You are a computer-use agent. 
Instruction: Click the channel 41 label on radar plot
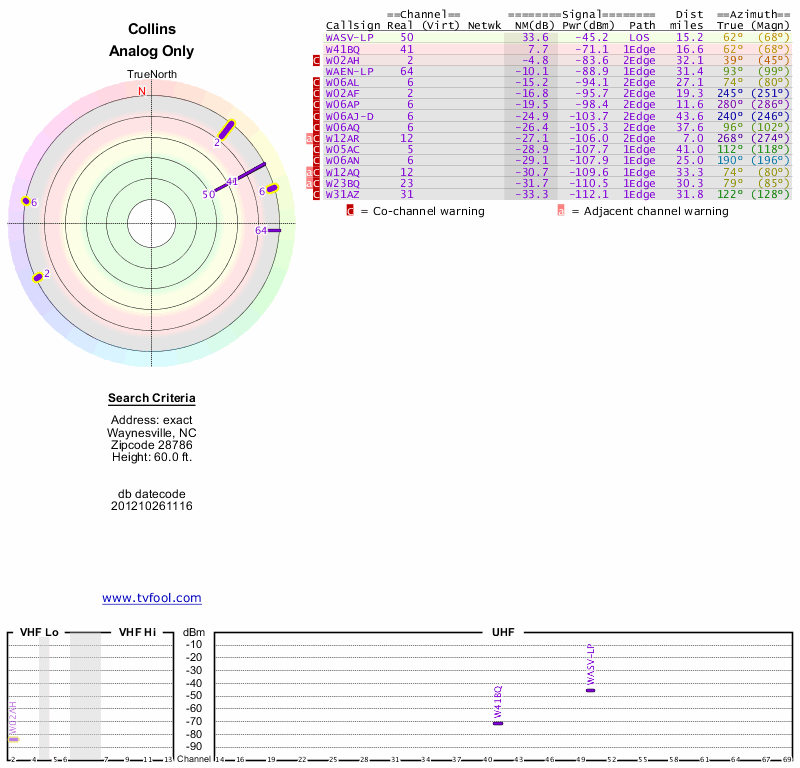coord(231,182)
